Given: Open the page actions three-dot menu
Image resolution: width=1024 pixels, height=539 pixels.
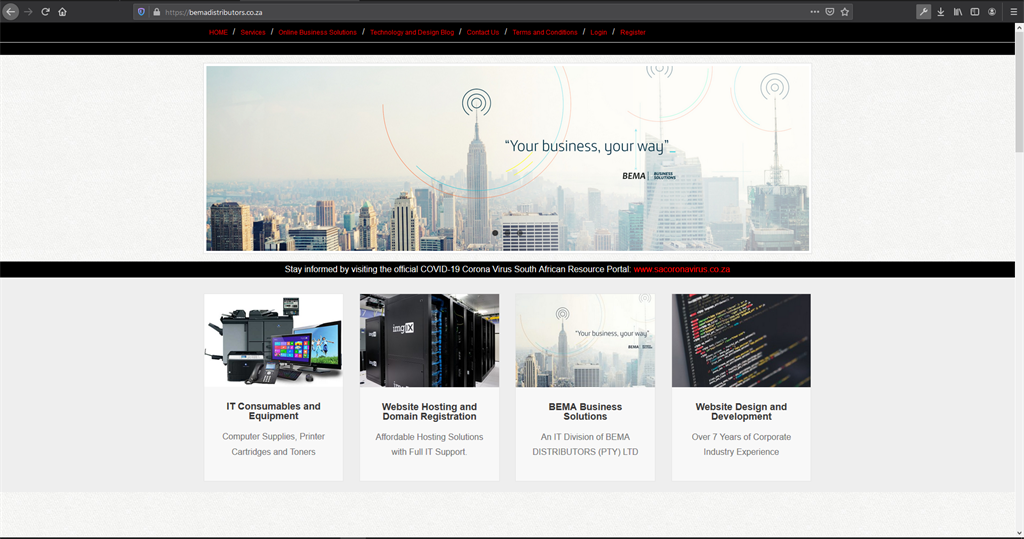Looking at the screenshot, I should click(814, 12).
